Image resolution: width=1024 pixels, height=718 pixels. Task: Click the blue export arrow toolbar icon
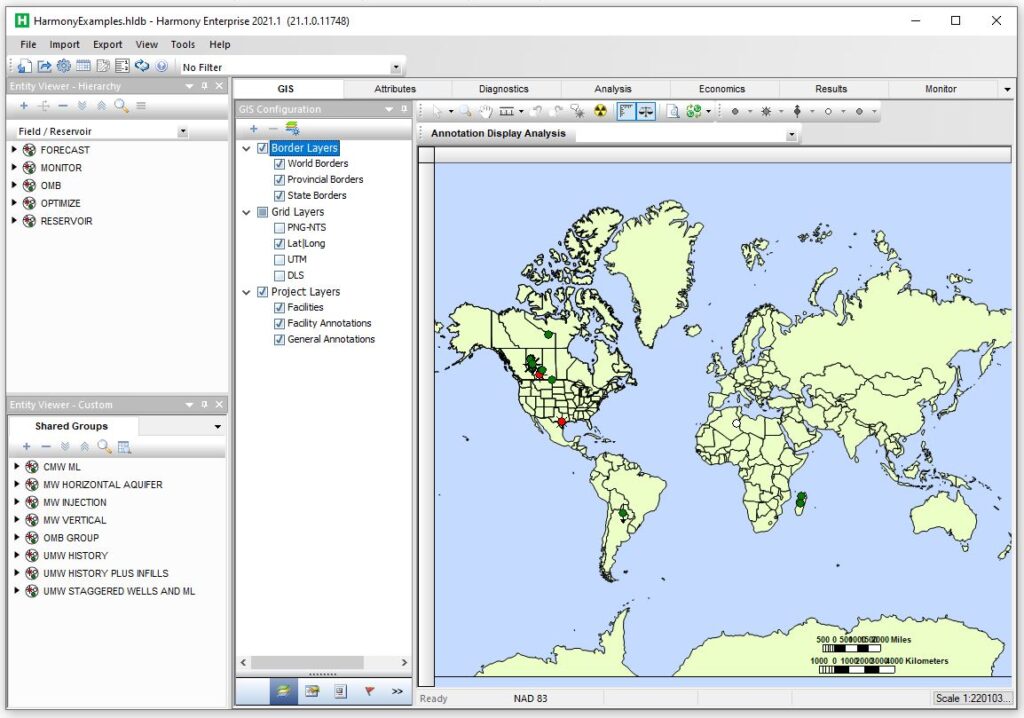[44, 66]
